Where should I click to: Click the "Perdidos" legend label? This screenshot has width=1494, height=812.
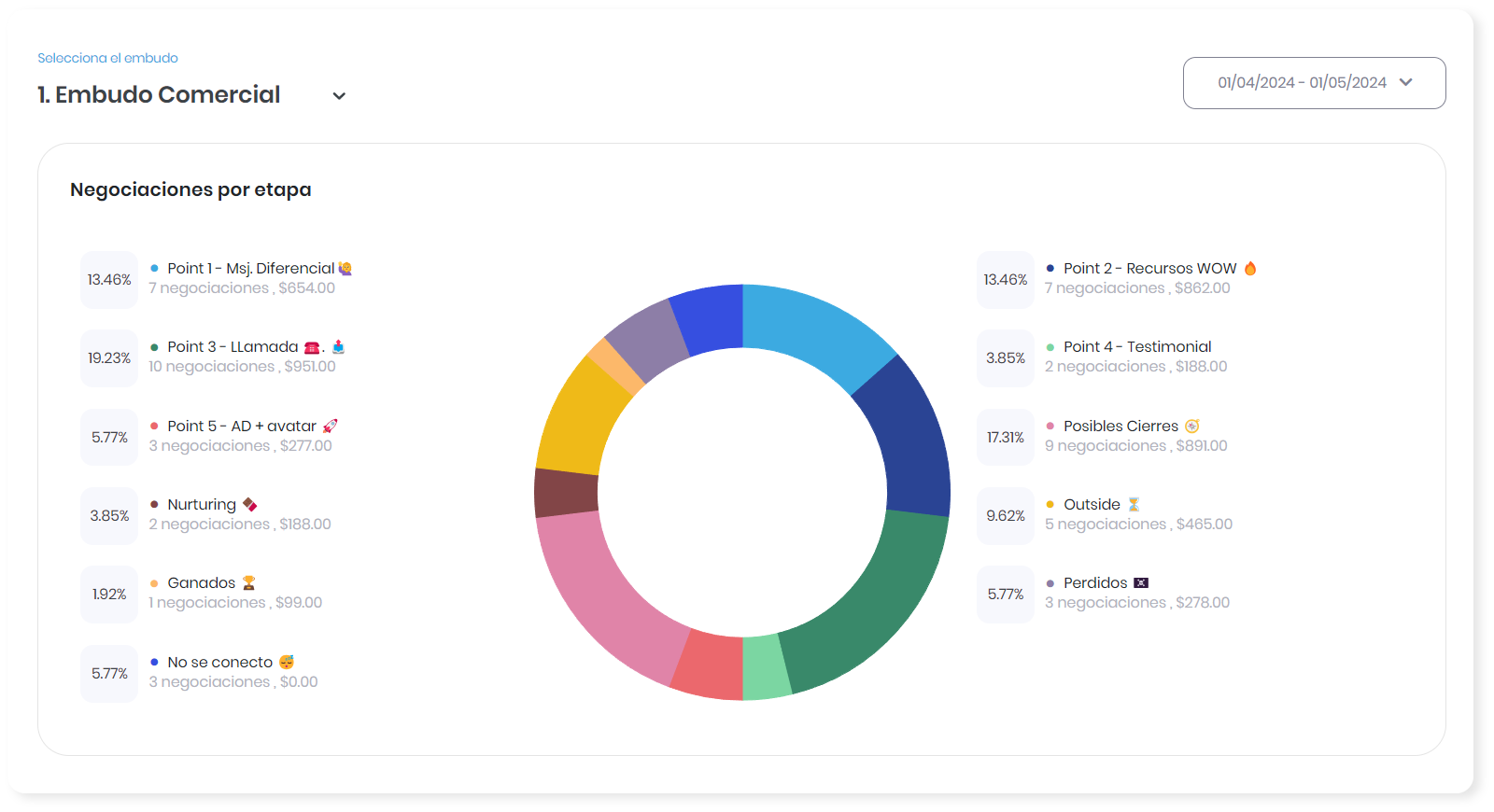(1095, 583)
